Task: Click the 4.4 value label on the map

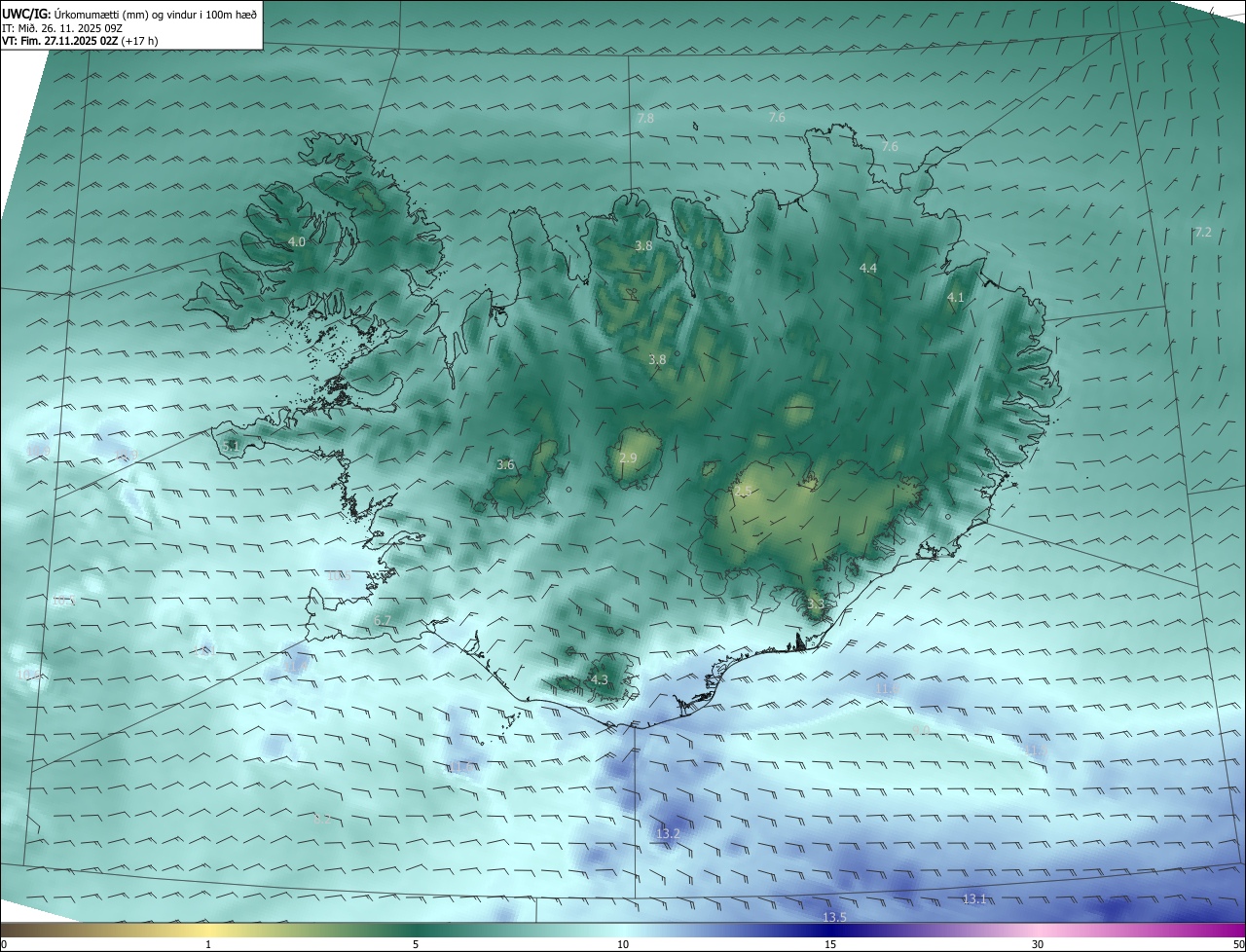Action: (868, 269)
